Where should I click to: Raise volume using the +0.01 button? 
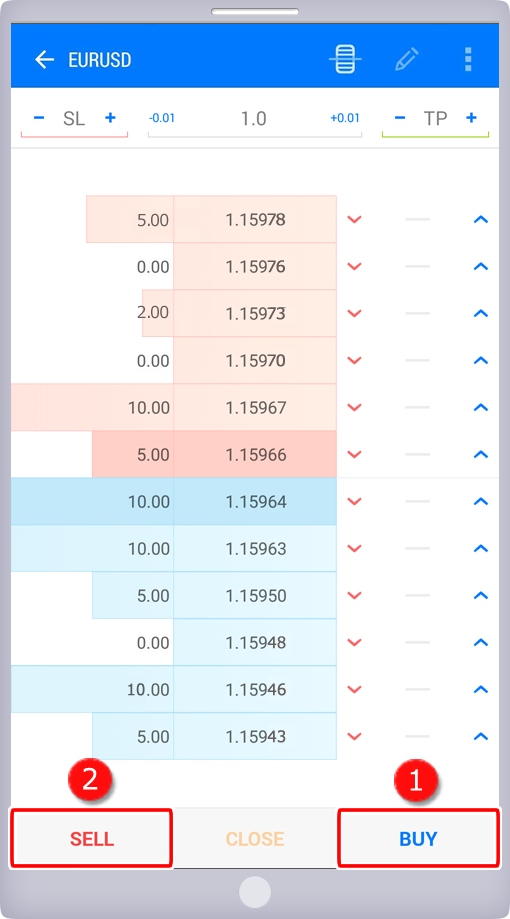point(345,118)
